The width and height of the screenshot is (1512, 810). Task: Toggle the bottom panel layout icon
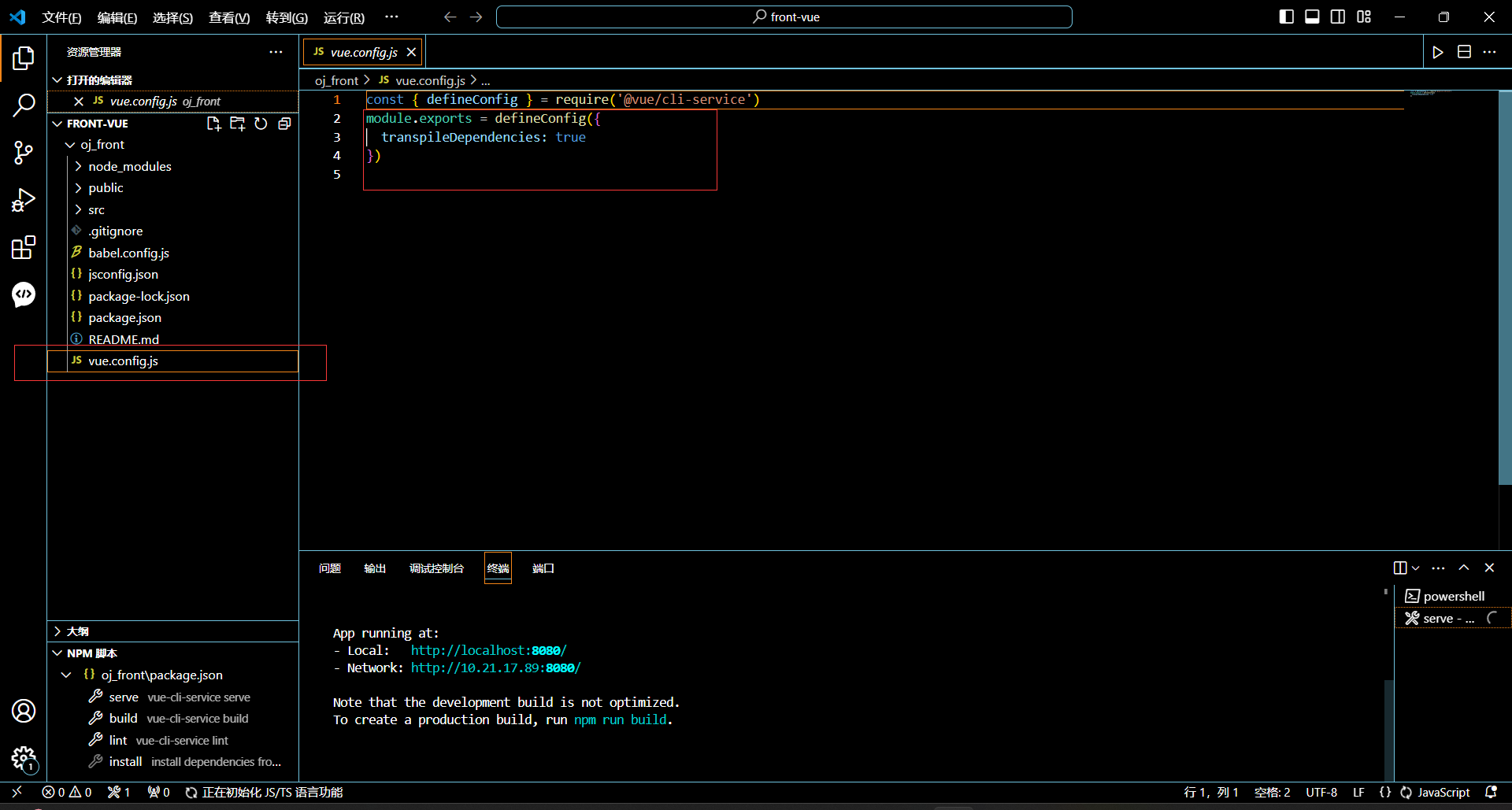tap(1312, 17)
